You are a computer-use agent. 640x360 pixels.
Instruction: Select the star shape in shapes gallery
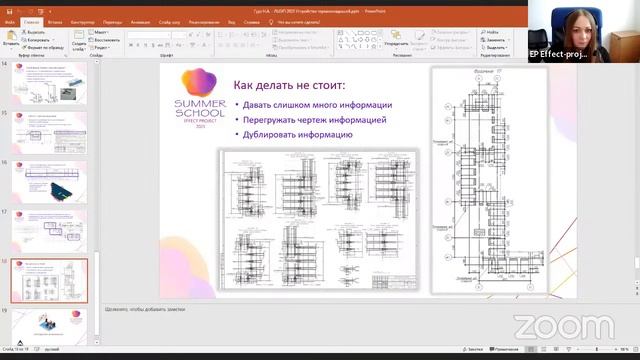click(373, 47)
